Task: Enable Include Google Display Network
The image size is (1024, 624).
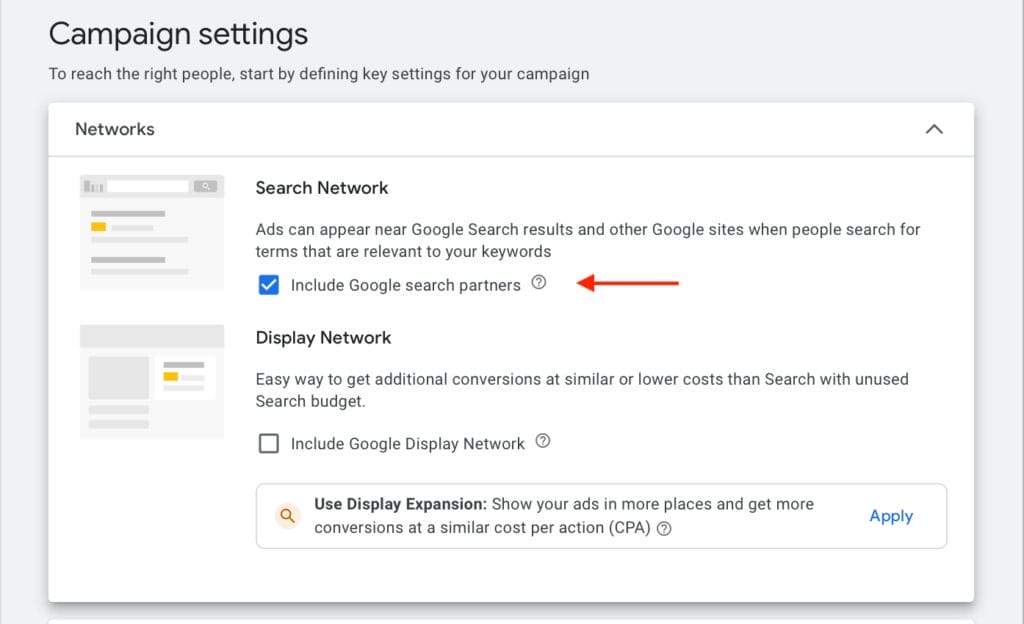Action: point(268,442)
